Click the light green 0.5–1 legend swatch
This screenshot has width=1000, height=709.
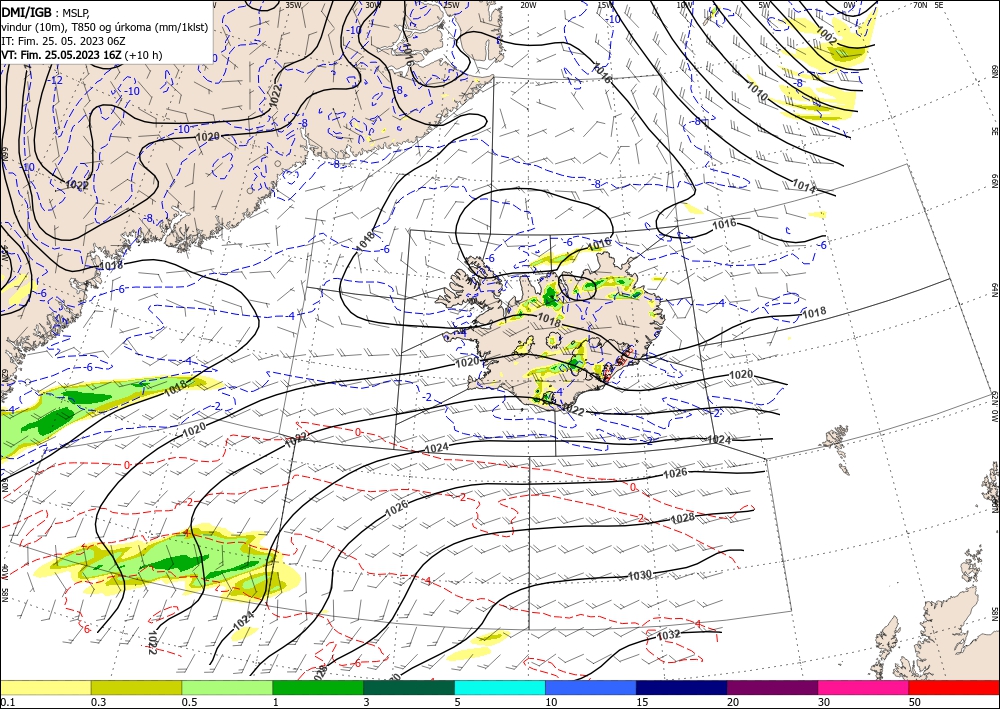coord(227,687)
